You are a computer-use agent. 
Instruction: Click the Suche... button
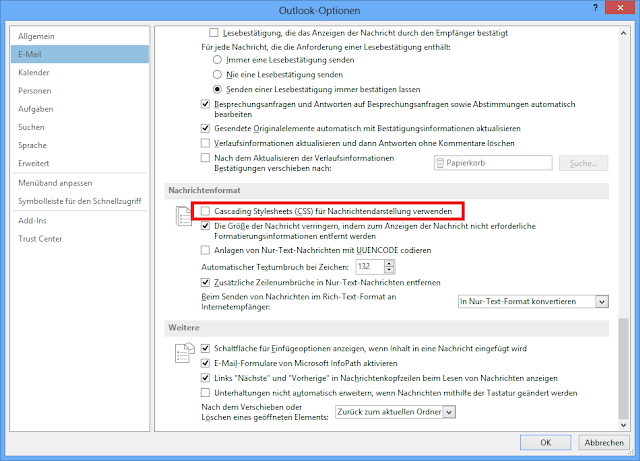pos(583,163)
